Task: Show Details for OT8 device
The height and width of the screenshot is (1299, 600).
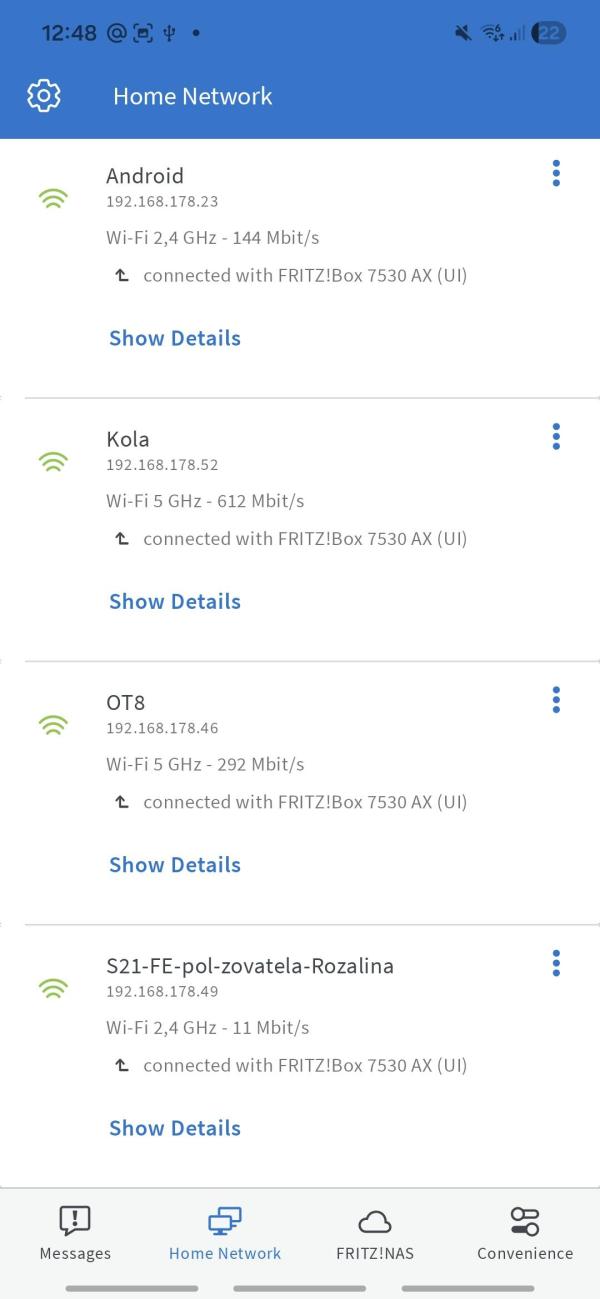Action: click(175, 865)
